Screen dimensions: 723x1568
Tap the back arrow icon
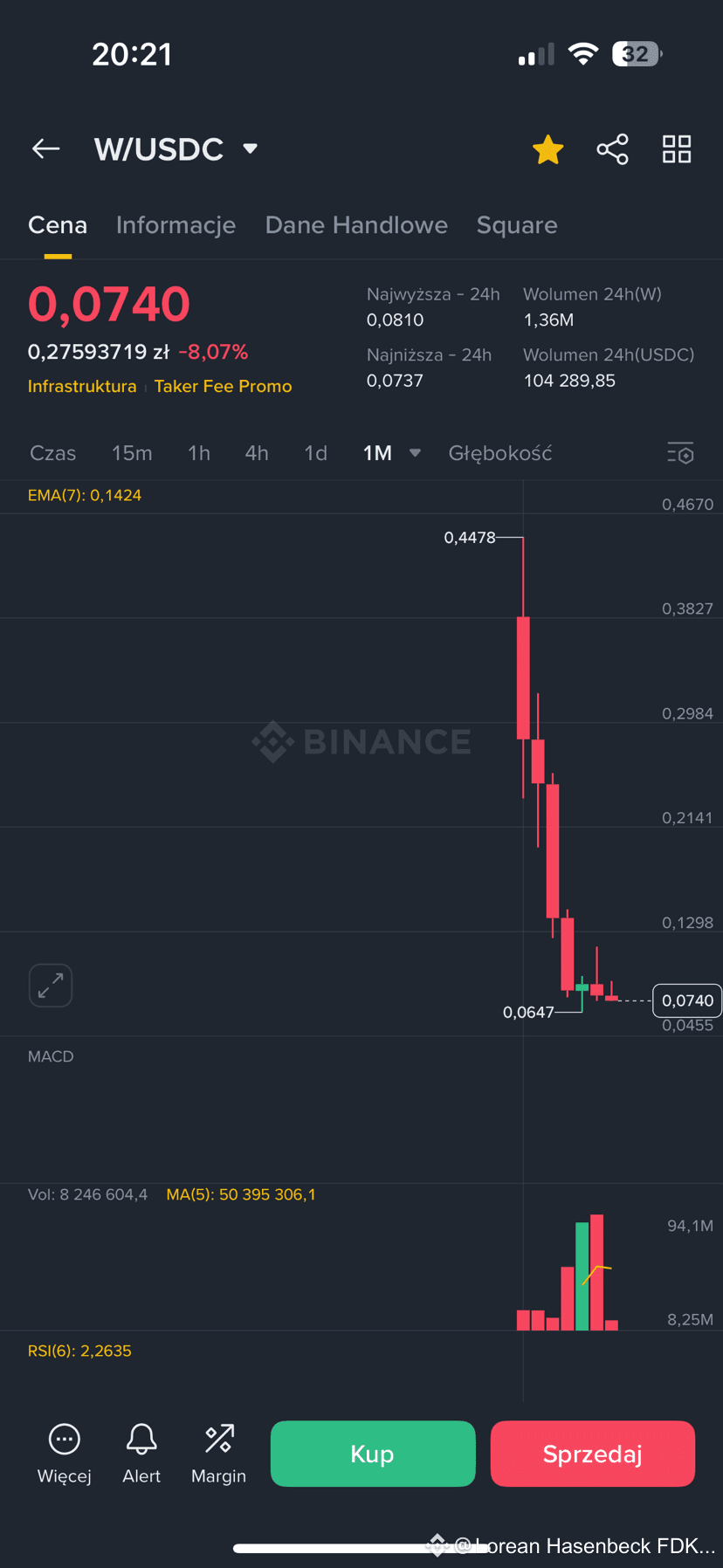tap(46, 149)
